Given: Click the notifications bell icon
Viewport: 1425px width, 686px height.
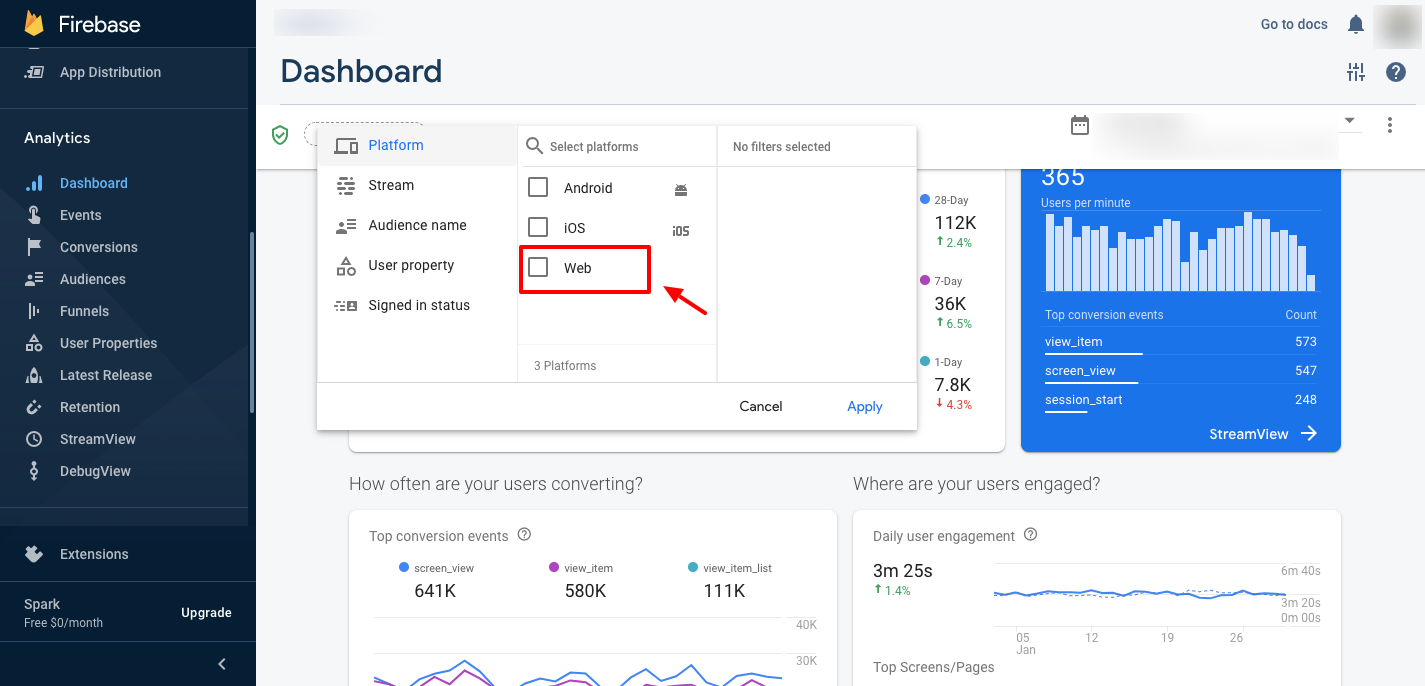Looking at the screenshot, I should (1356, 24).
